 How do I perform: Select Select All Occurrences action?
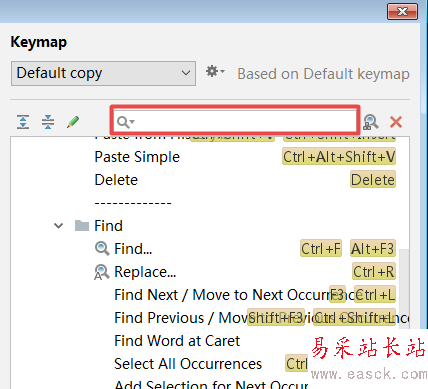188,364
